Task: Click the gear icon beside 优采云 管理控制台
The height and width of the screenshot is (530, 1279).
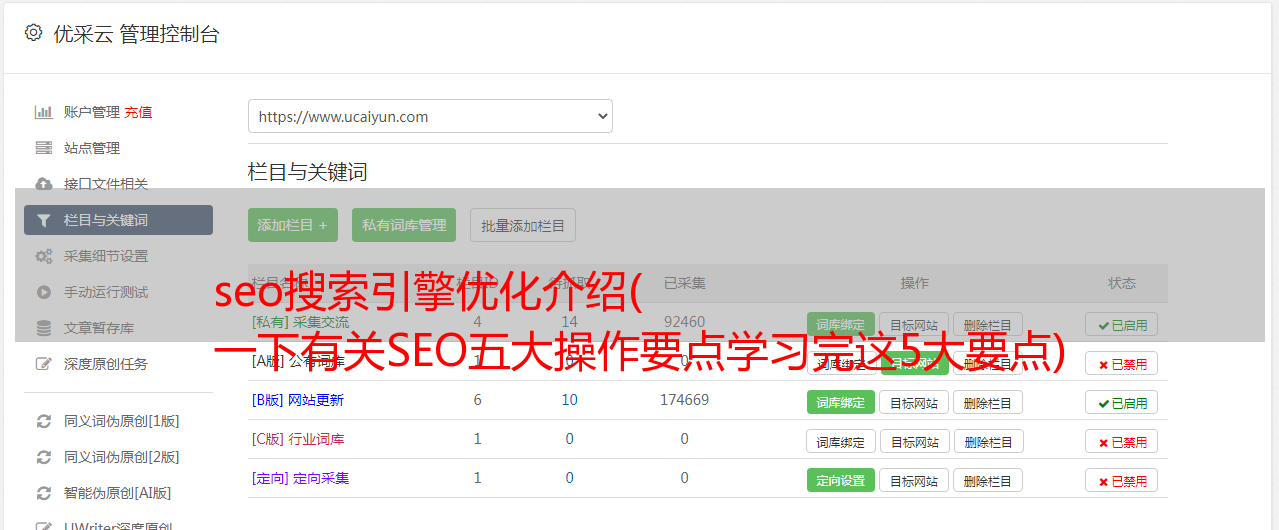Action: (x=34, y=33)
